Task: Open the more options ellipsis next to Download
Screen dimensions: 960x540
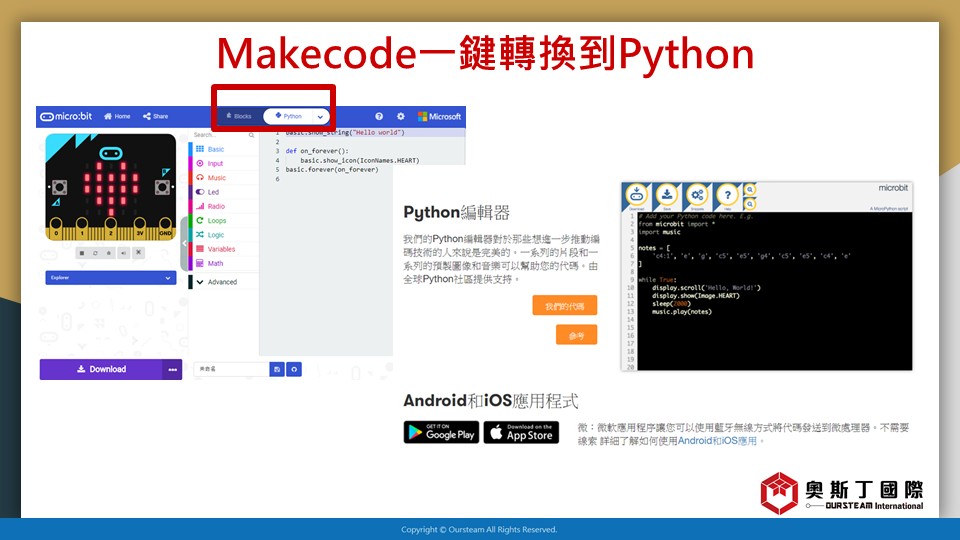Action: [x=173, y=369]
